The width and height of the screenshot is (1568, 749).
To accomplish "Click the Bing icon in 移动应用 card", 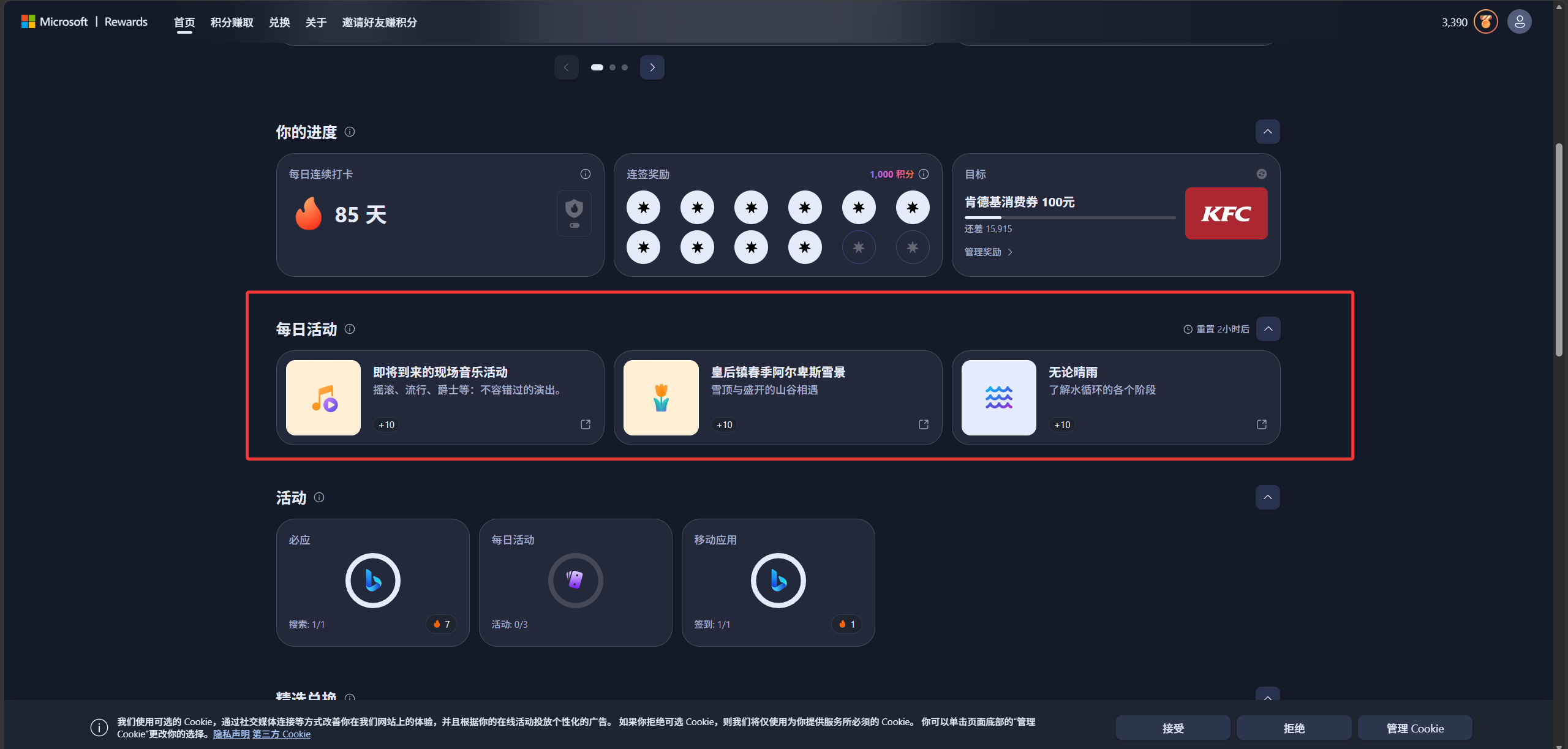I will tap(778, 581).
